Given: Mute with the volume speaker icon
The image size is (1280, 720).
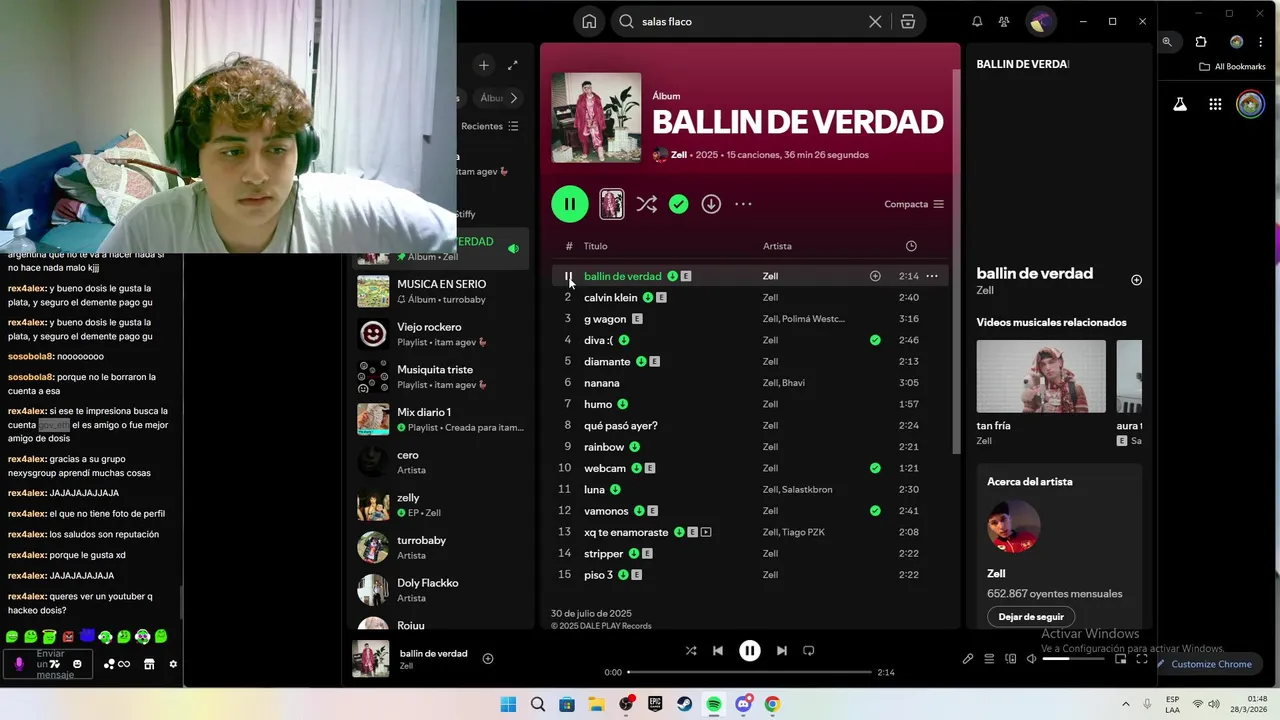Looking at the screenshot, I should 1031,659.
